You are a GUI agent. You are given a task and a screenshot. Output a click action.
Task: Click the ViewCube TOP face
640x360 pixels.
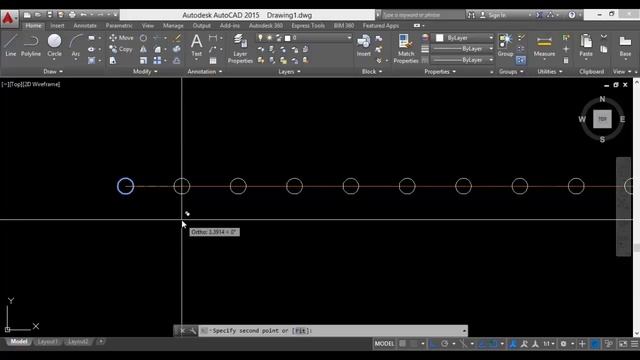click(x=602, y=119)
